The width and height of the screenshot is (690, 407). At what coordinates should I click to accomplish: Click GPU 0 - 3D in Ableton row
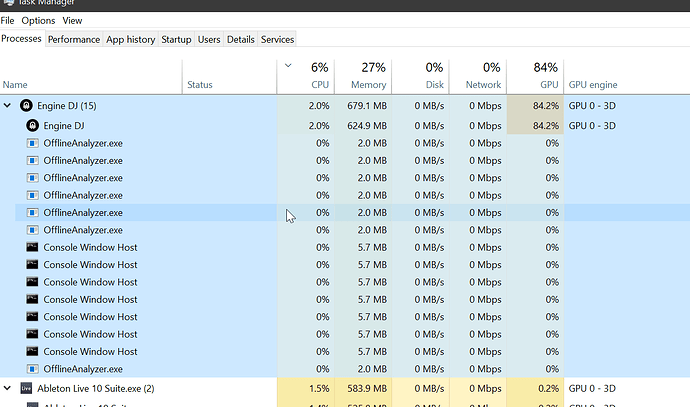[x=592, y=388]
